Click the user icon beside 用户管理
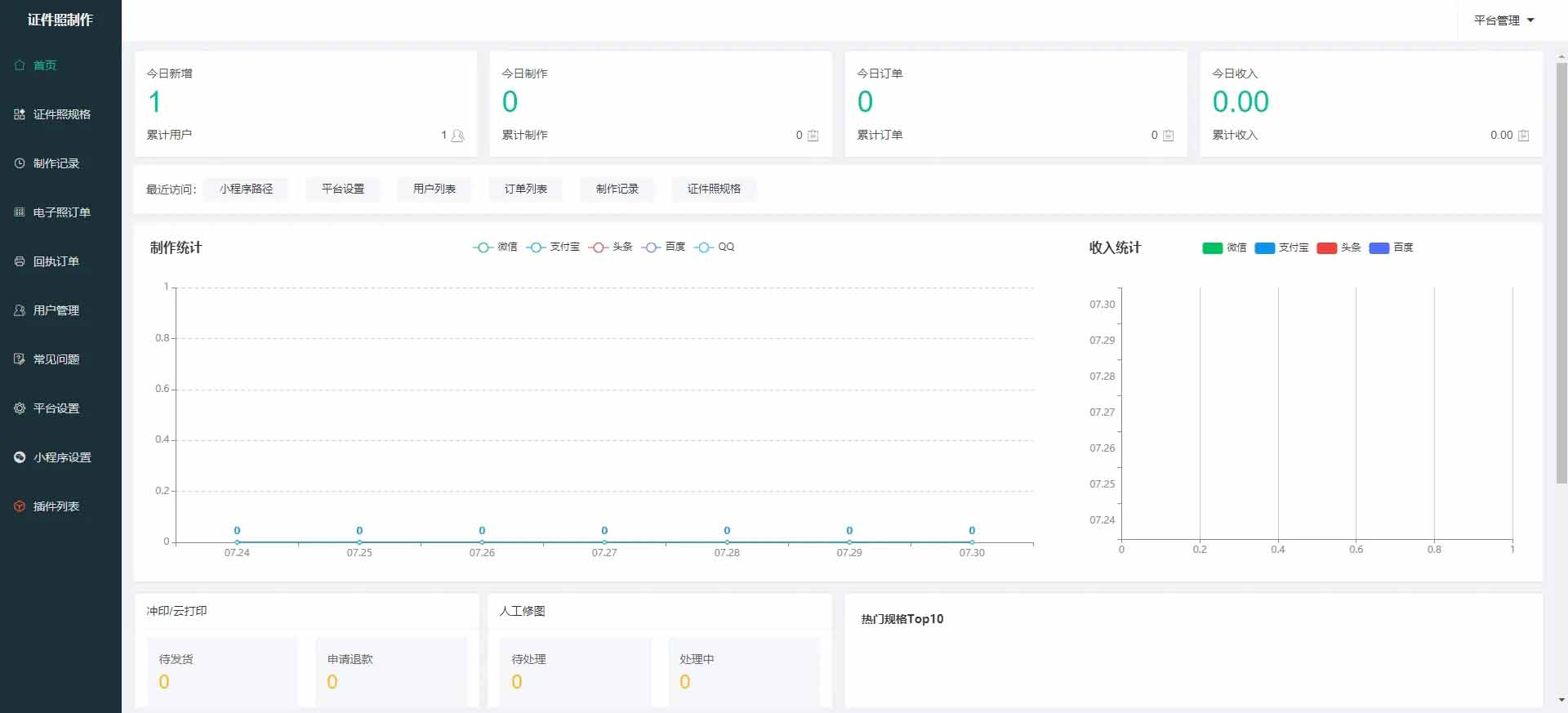1568x713 pixels. (20, 310)
